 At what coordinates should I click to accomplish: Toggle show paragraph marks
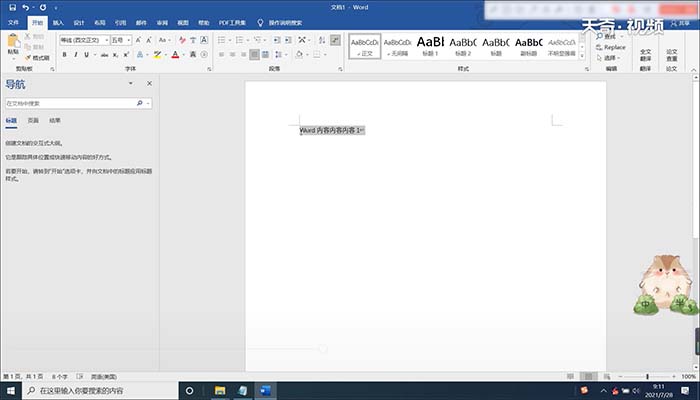pos(335,40)
